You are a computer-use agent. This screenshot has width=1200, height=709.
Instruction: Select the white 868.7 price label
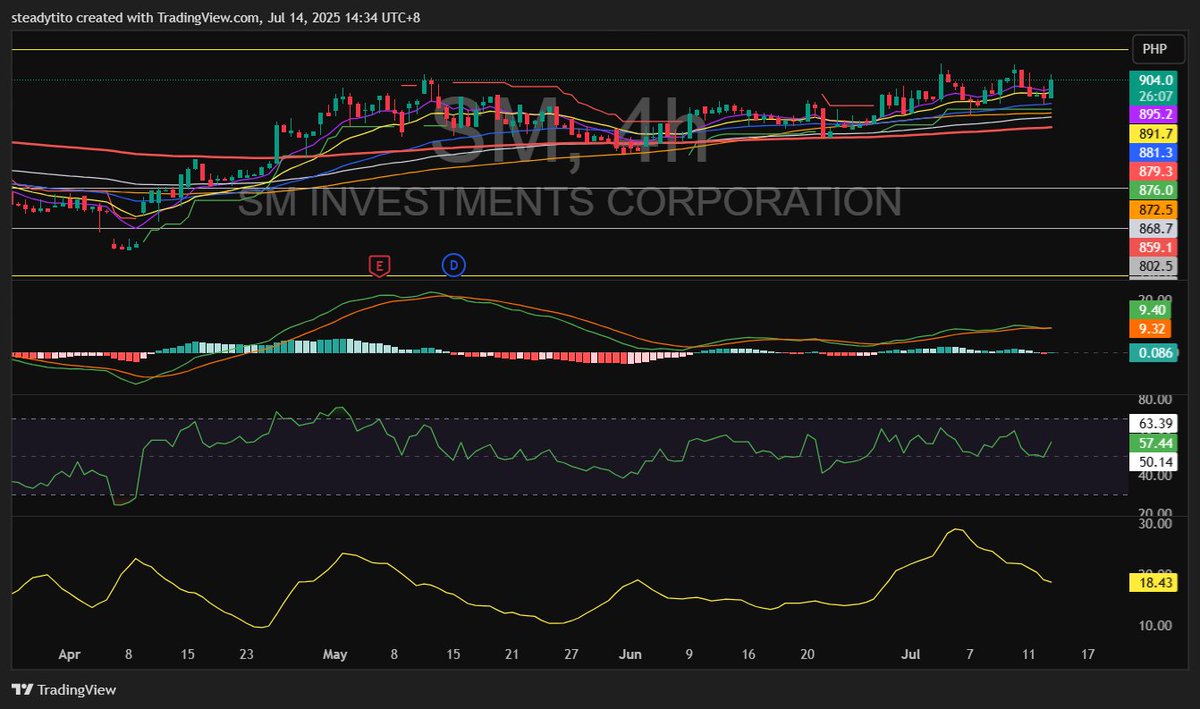1155,229
